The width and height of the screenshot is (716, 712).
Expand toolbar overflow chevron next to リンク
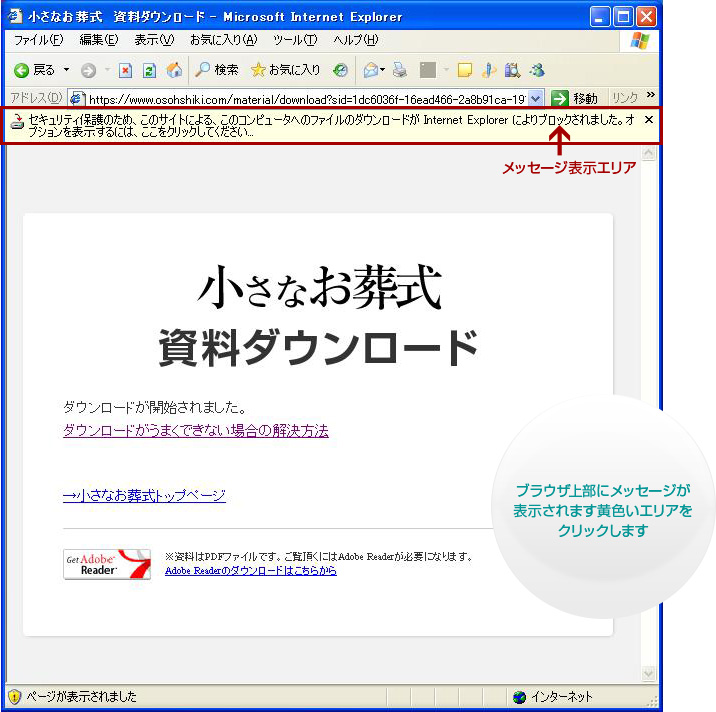point(651,95)
